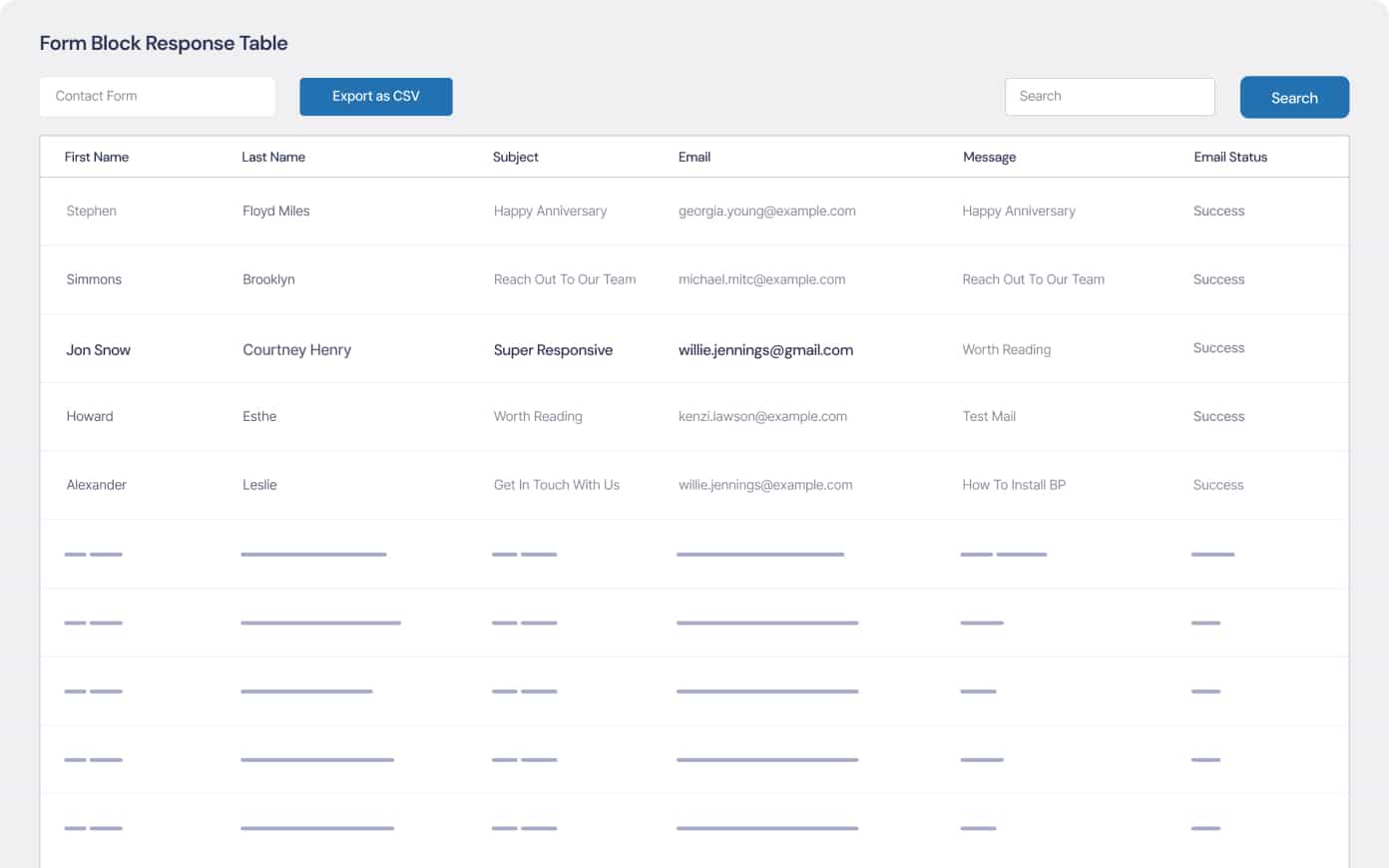The image size is (1389, 868).
Task: Click the Last Name column header
Action: [273, 157]
